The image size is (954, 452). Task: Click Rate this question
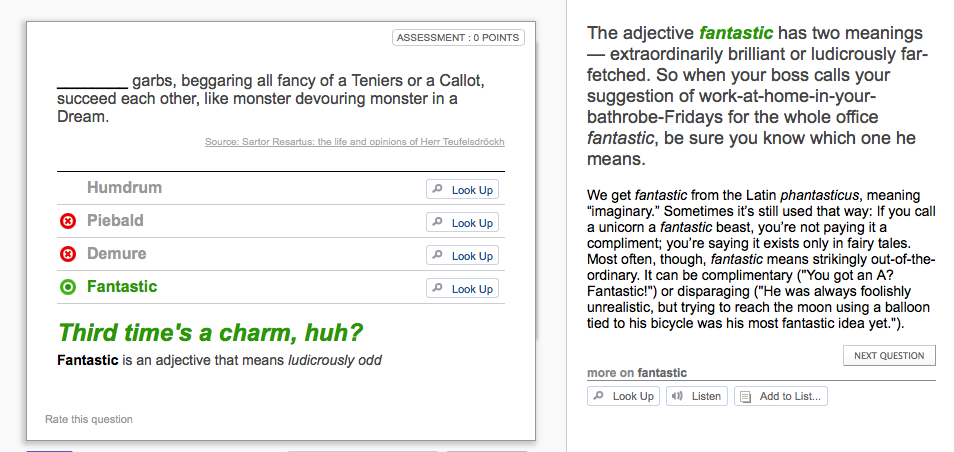(x=89, y=419)
